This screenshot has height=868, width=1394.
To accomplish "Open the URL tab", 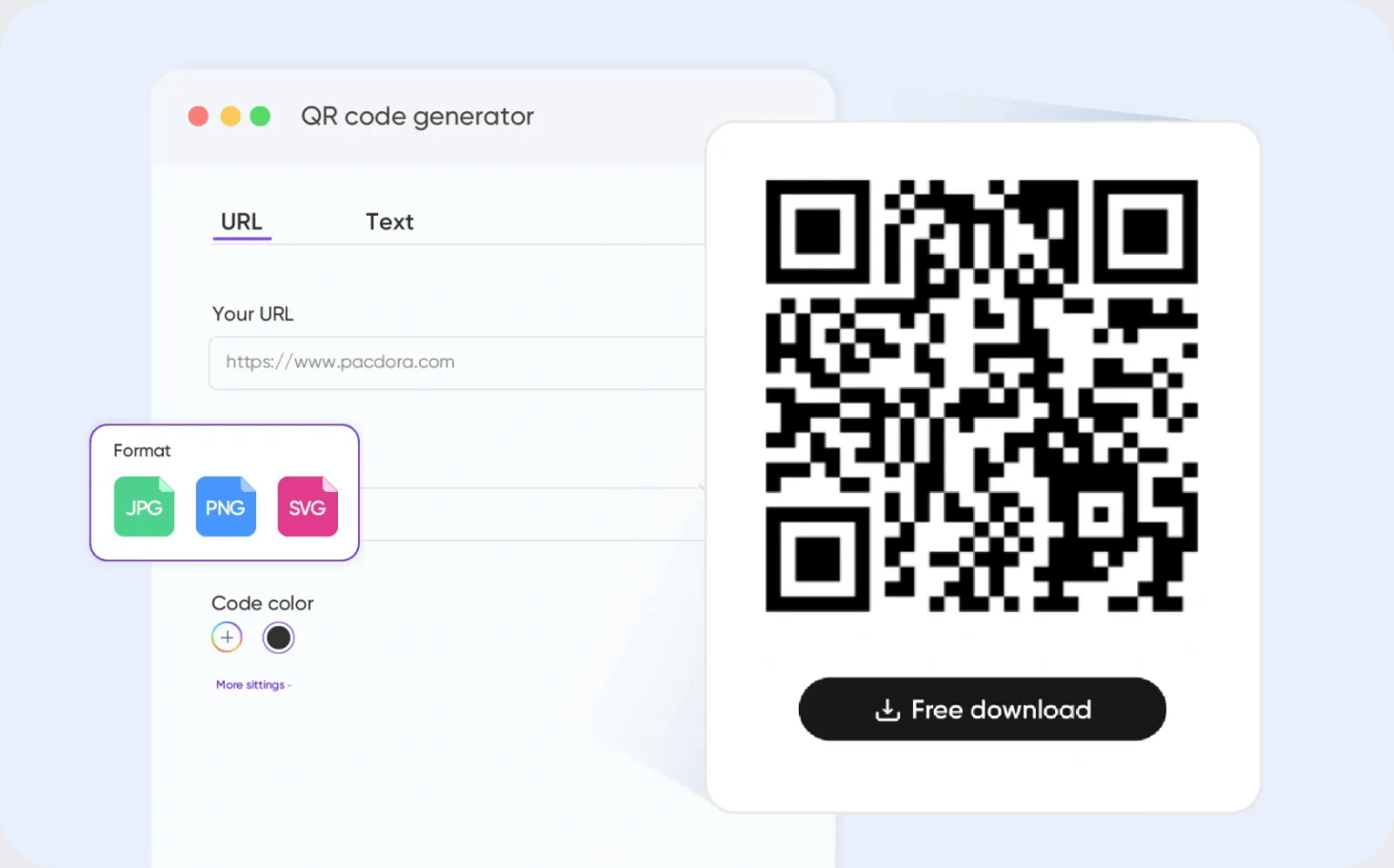I will (242, 222).
